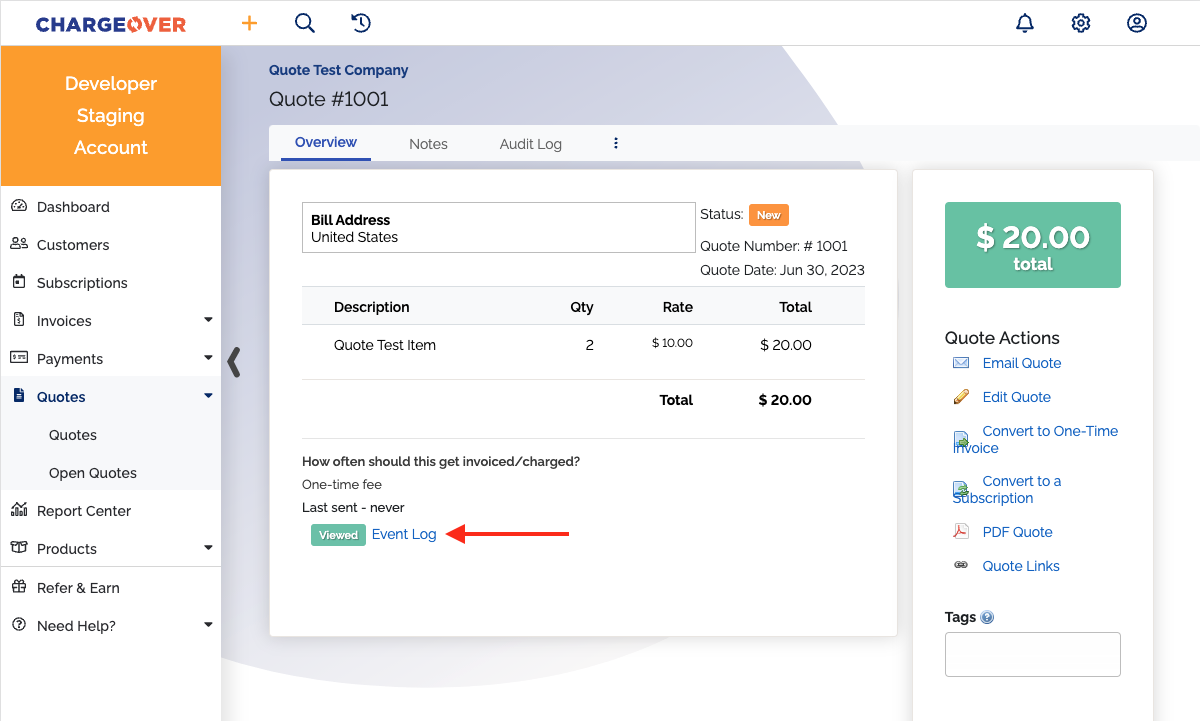Click the green Viewed badge
This screenshot has width=1200, height=721.
coord(338,535)
